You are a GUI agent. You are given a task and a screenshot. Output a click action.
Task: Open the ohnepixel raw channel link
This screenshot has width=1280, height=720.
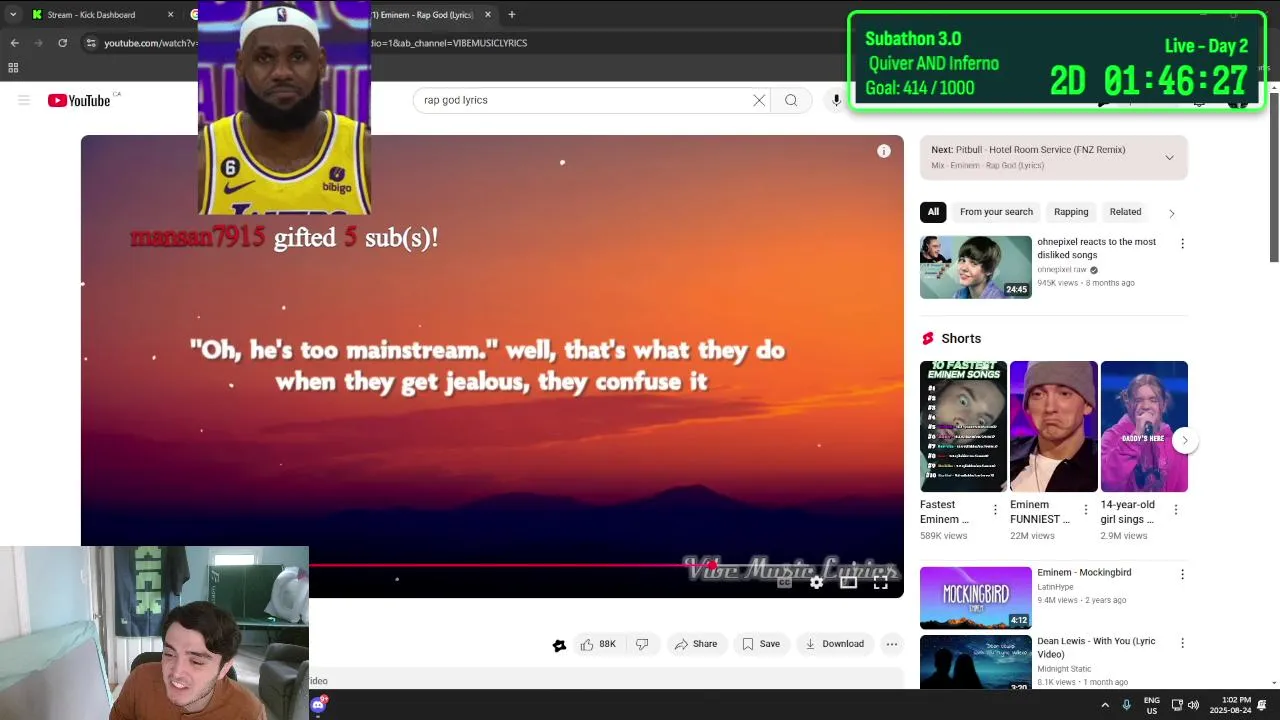click(x=1061, y=270)
